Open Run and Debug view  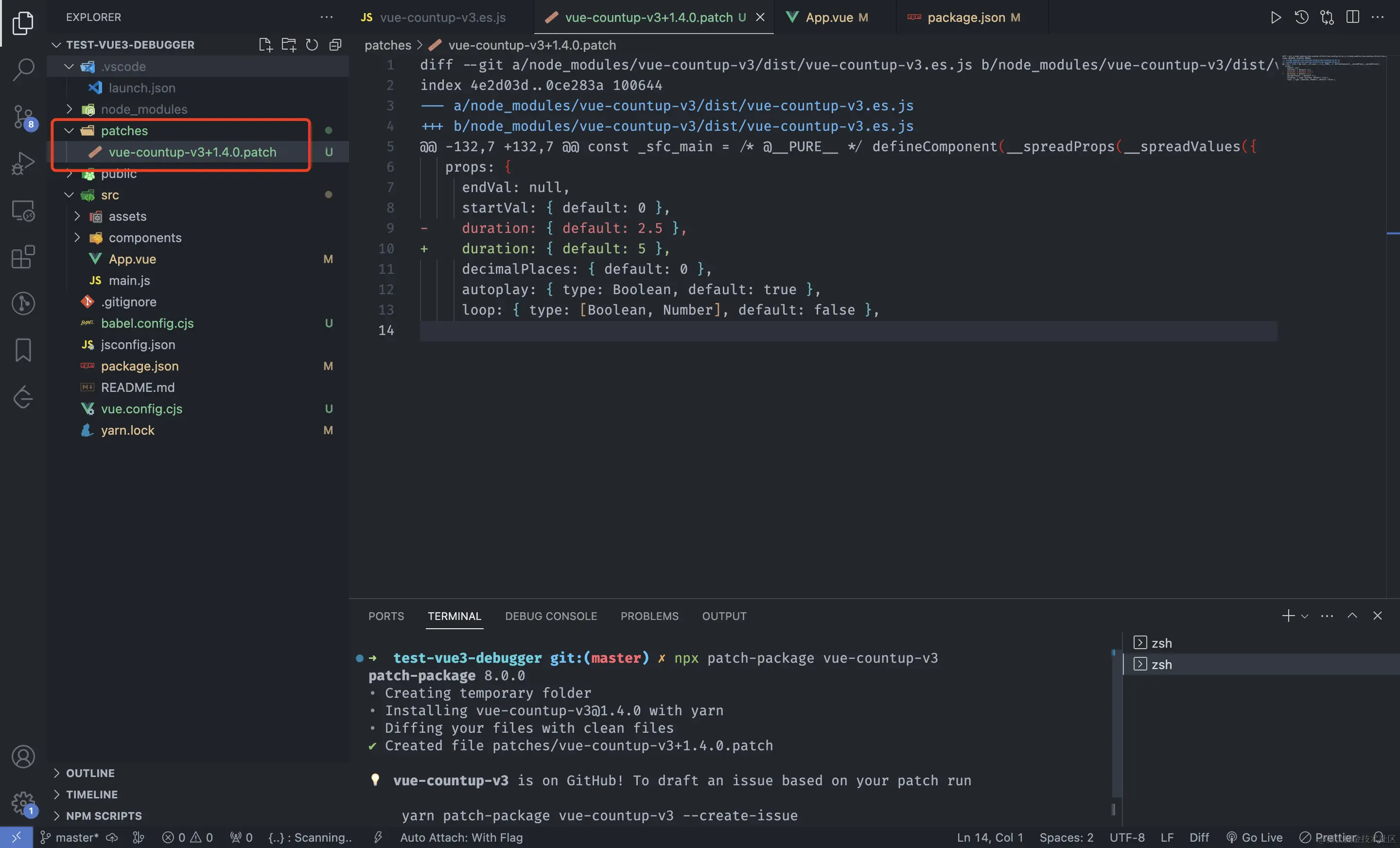click(x=23, y=164)
